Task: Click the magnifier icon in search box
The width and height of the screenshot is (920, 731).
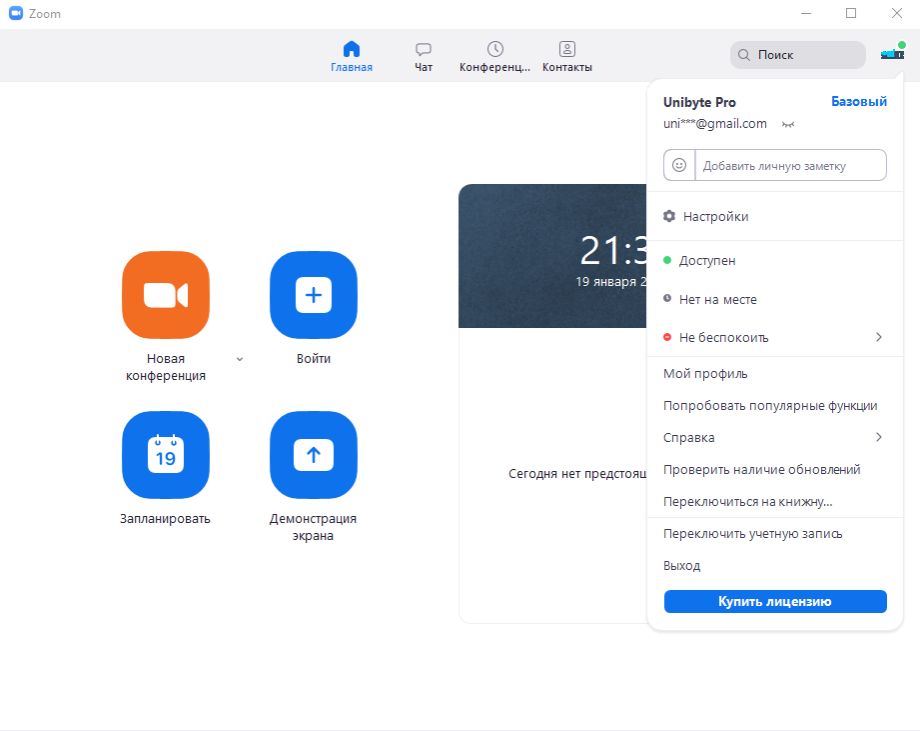Action: tap(743, 55)
